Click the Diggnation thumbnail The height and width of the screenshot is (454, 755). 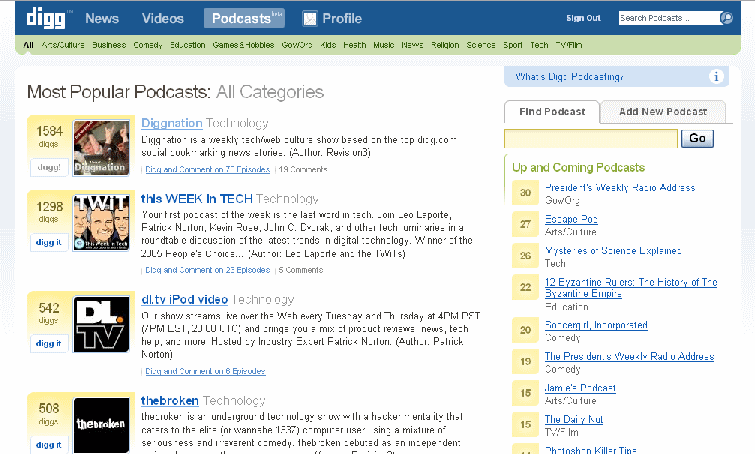point(101,148)
